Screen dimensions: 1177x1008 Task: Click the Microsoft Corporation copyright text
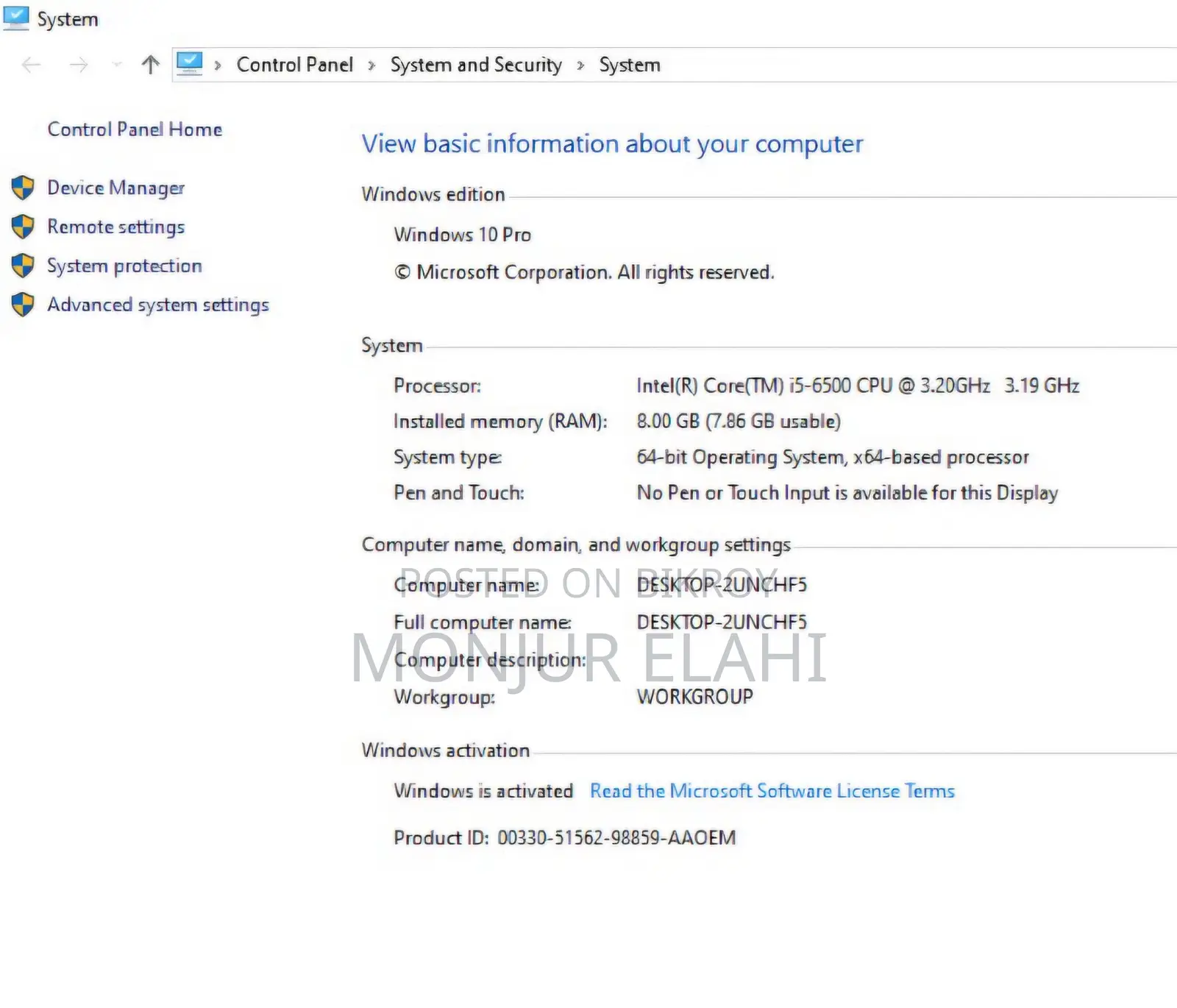click(x=584, y=273)
